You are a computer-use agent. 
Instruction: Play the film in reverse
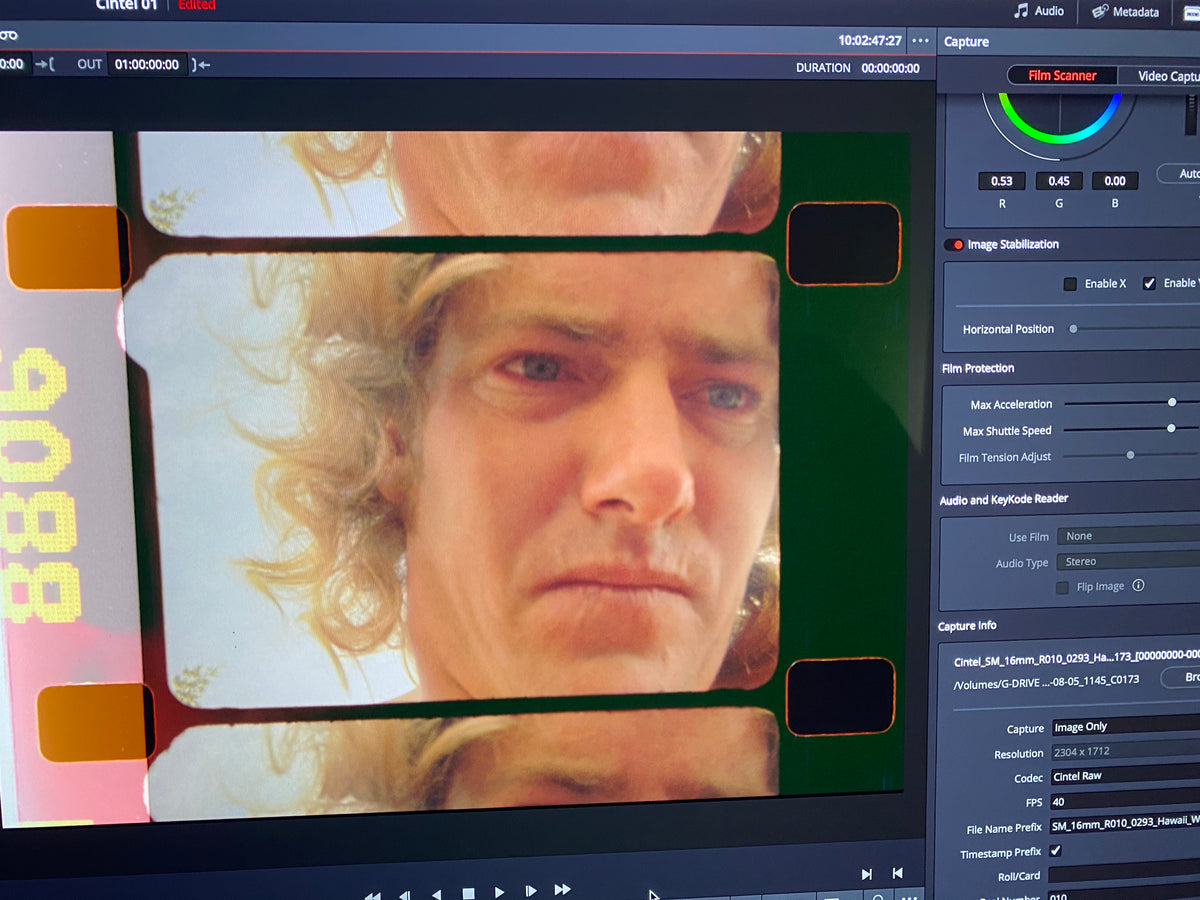pyautogui.click(x=436, y=893)
